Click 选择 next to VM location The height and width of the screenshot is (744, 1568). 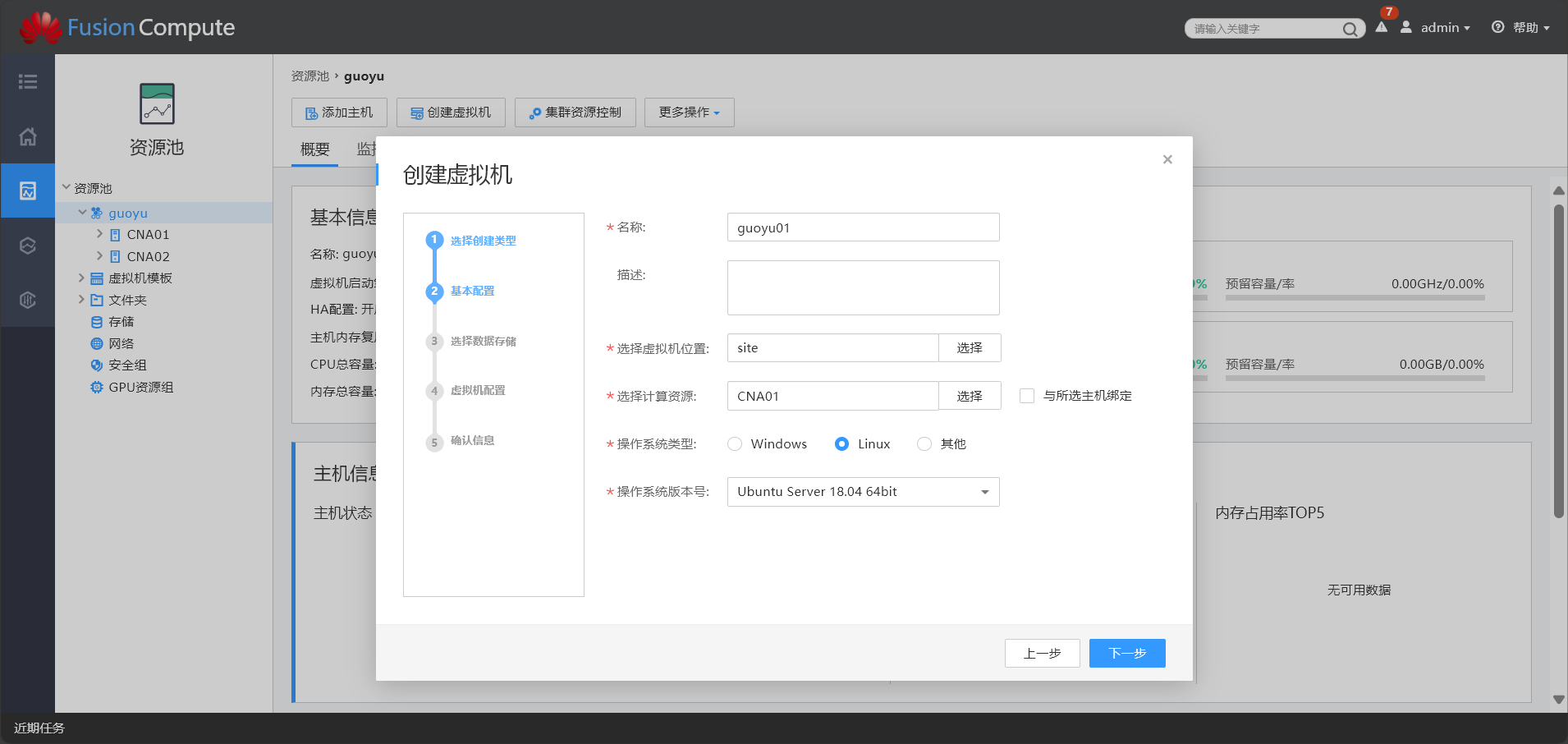tap(970, 348)
